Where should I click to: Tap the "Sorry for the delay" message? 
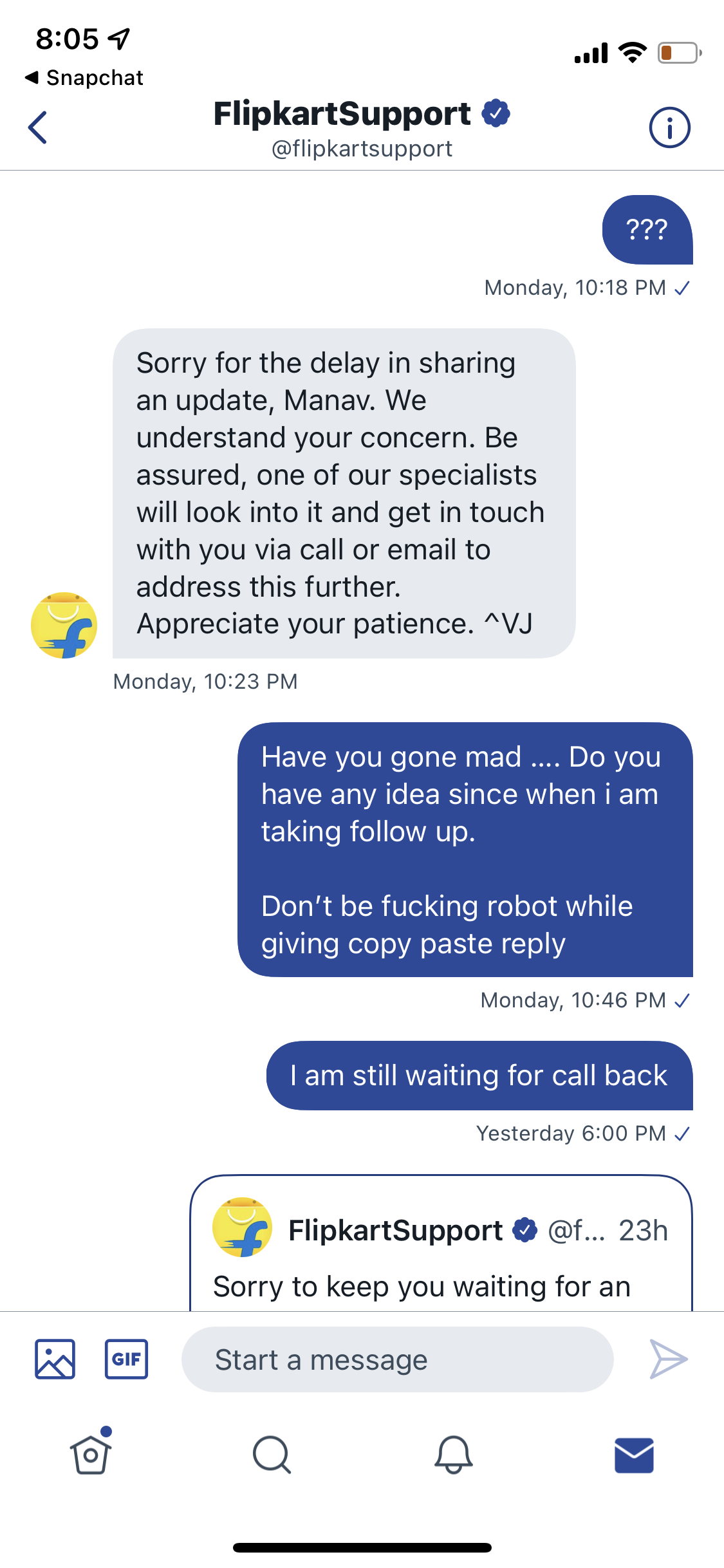point(344,493)
